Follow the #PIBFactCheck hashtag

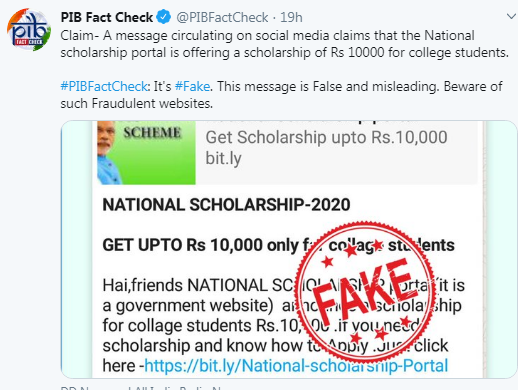point(104,87)
